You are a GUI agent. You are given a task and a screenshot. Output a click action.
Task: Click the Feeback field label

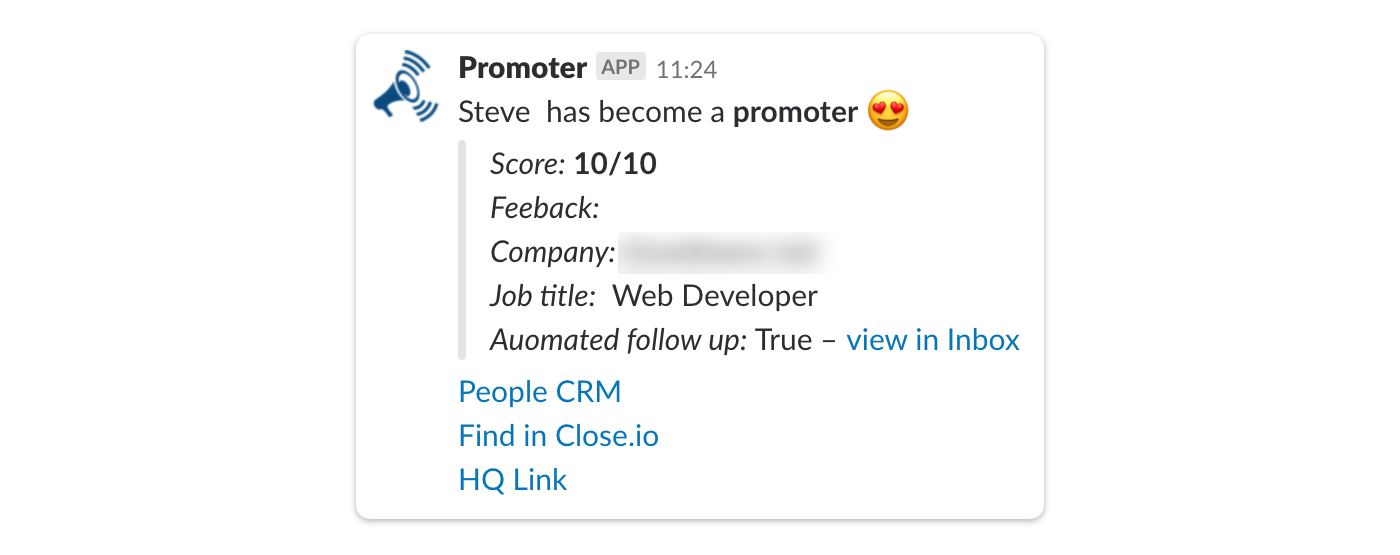[x=544, y=208]
